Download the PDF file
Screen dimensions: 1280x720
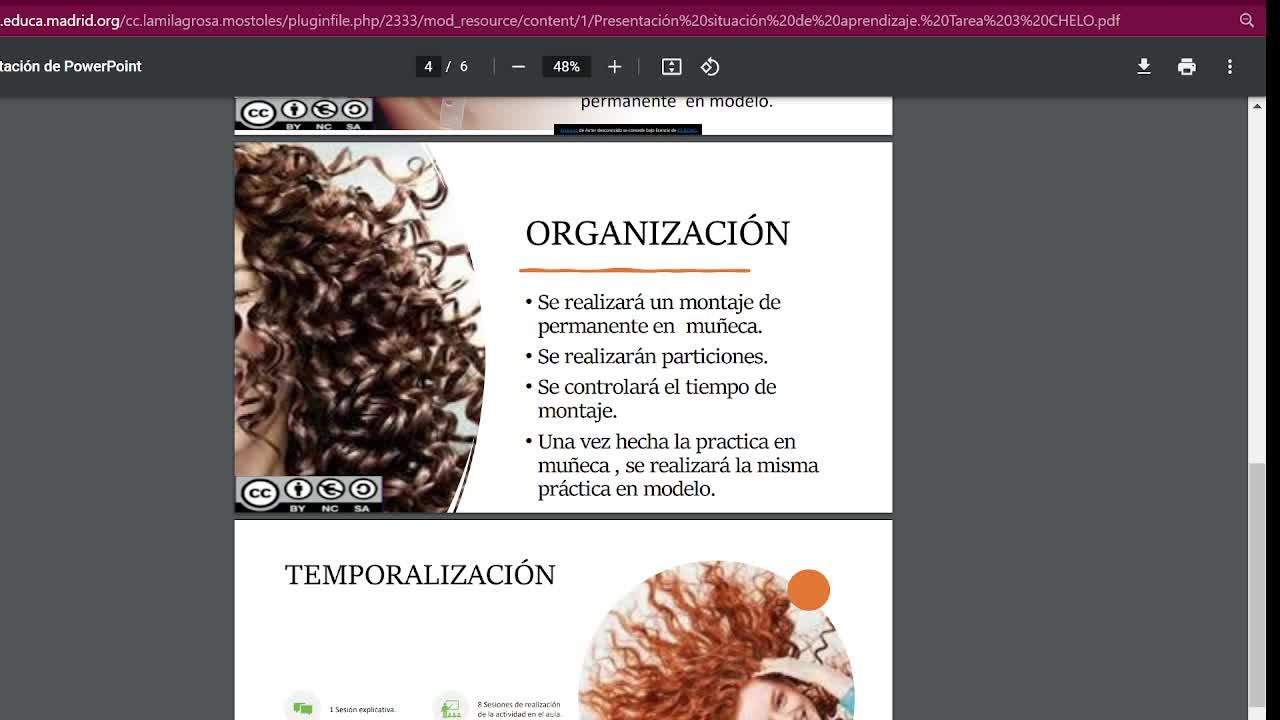tap(1144, 66)
